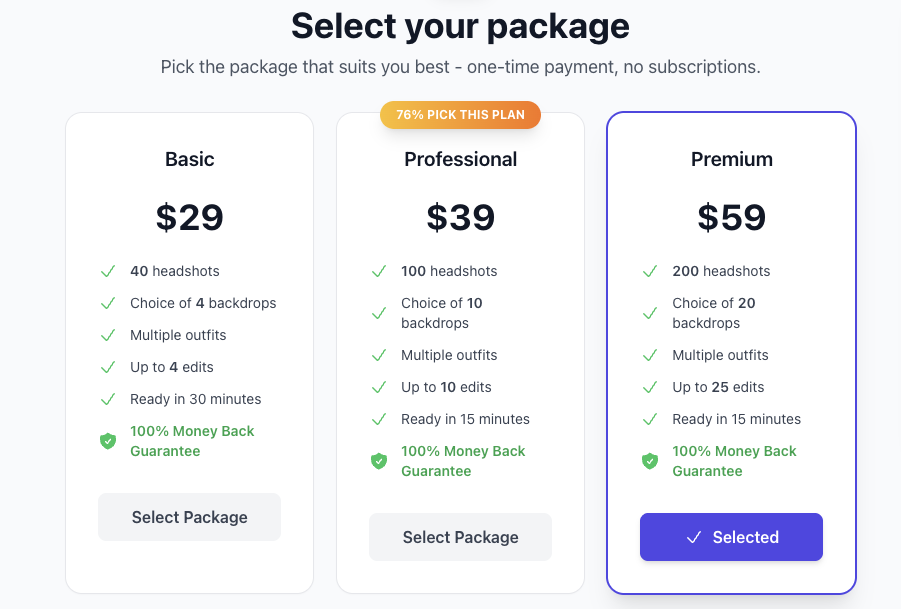Click Premium plan's 100% Money Back Guarantee text
901x609 pixels.
pyautogui.click(x=734, y=461)
